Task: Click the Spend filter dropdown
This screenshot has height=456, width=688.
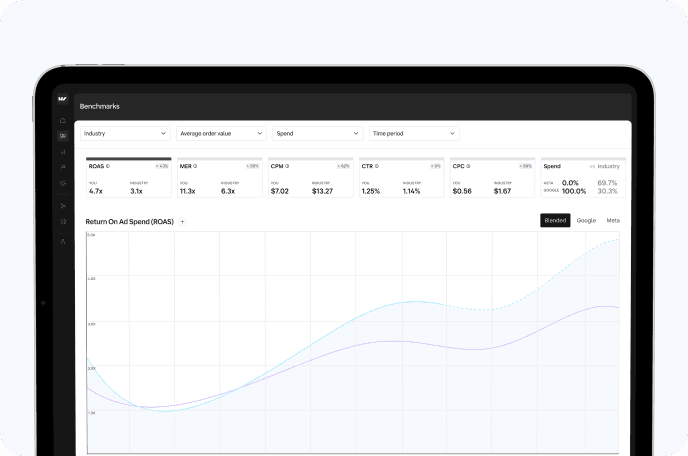Action: 317,133
